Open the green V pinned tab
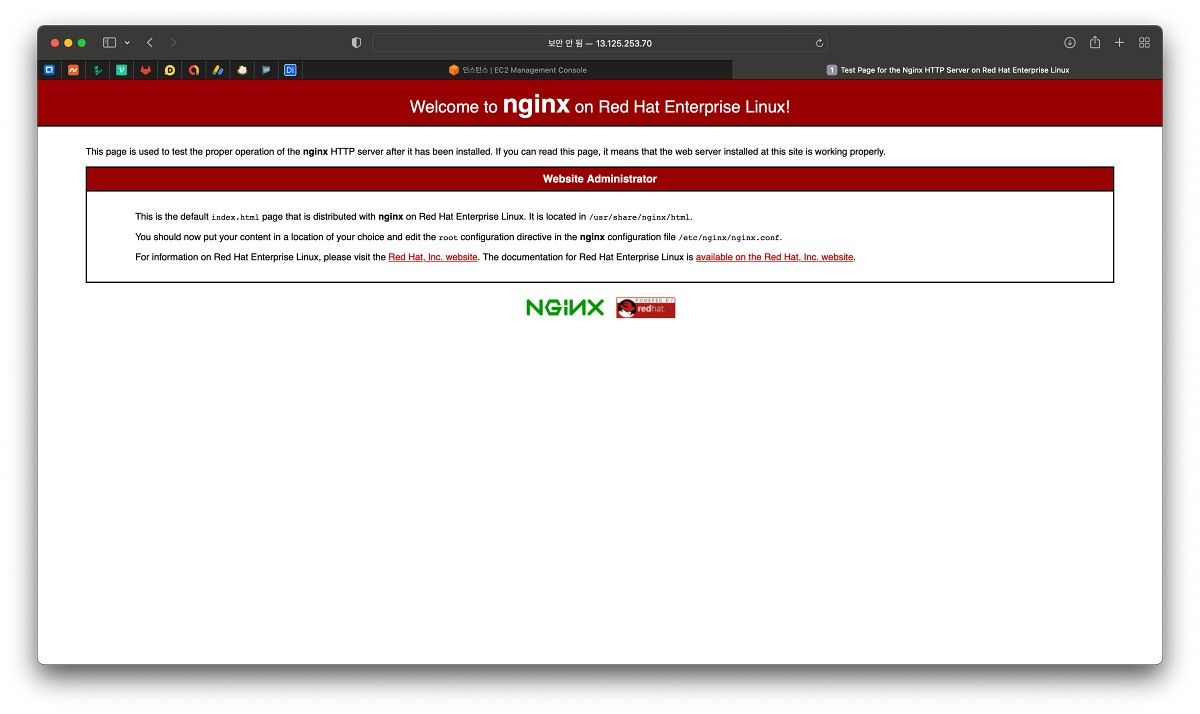Image resolution: width=1200 pixels, height=714 pixels. click(121, 70)
